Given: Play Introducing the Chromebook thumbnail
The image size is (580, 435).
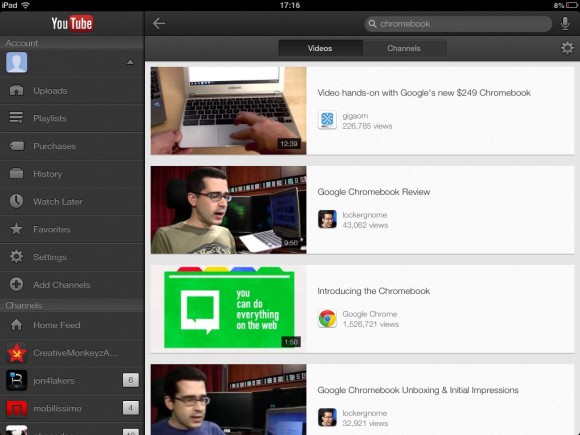Looking at the screenshot, I should 229,309.
